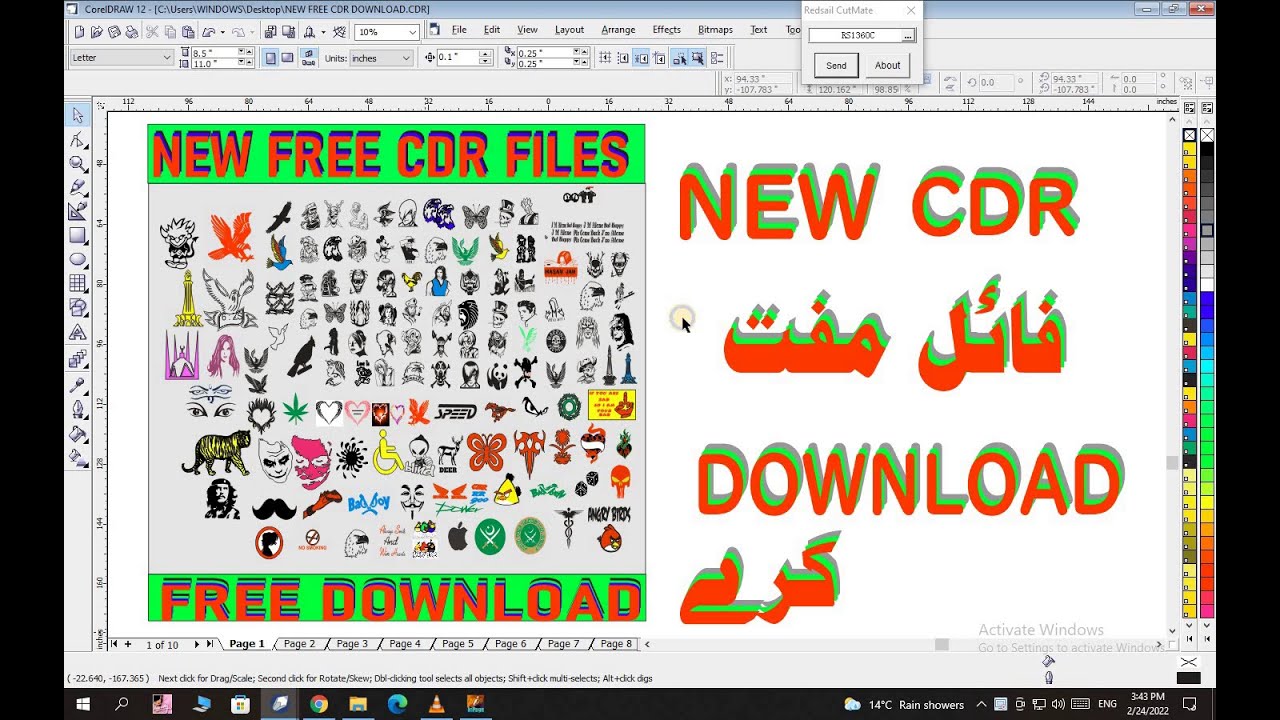Go to last page navigation arrow
The image size is (1280, 720).
click(x=210, y=645)
